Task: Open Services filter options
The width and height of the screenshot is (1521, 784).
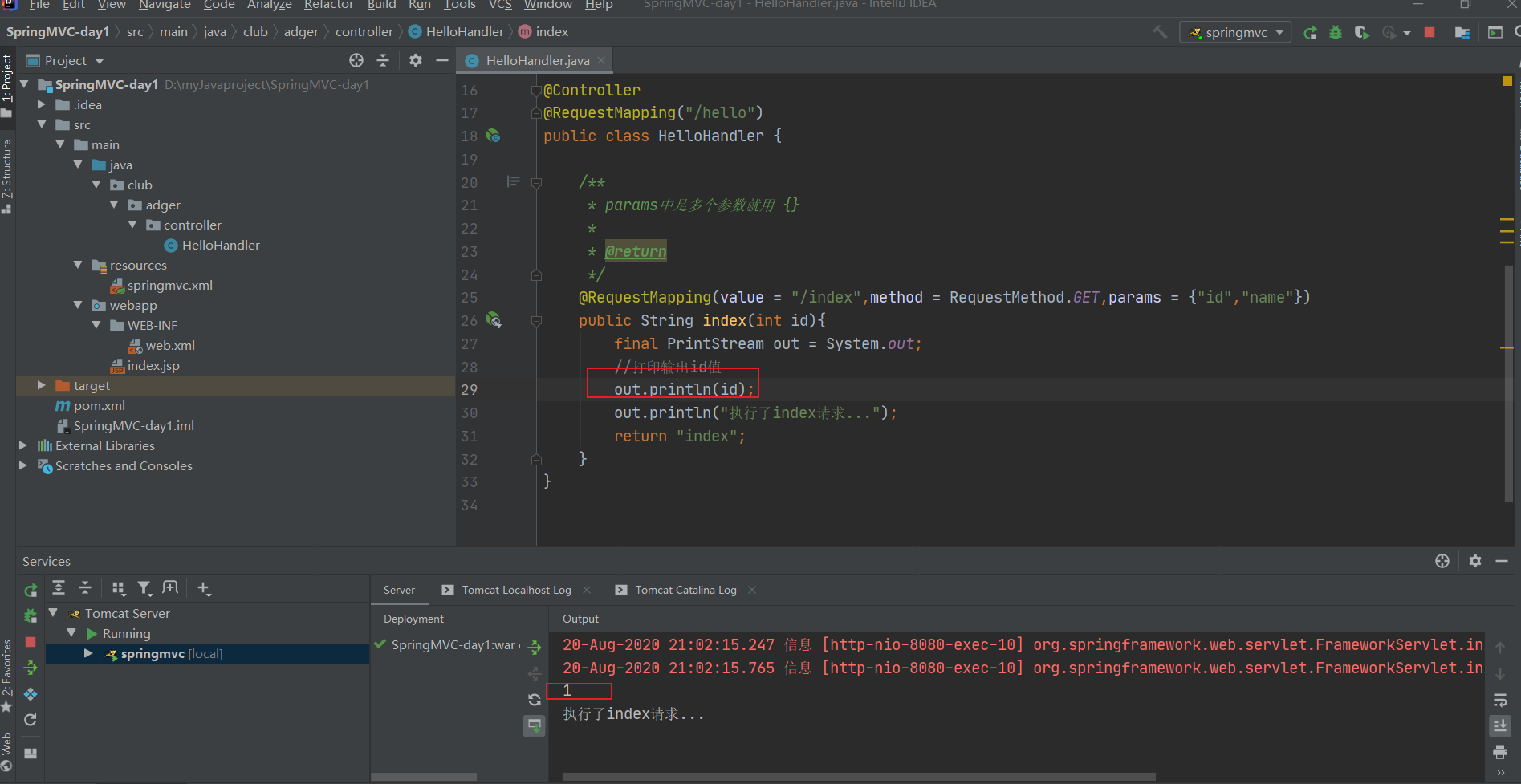Action: point(144,588)
